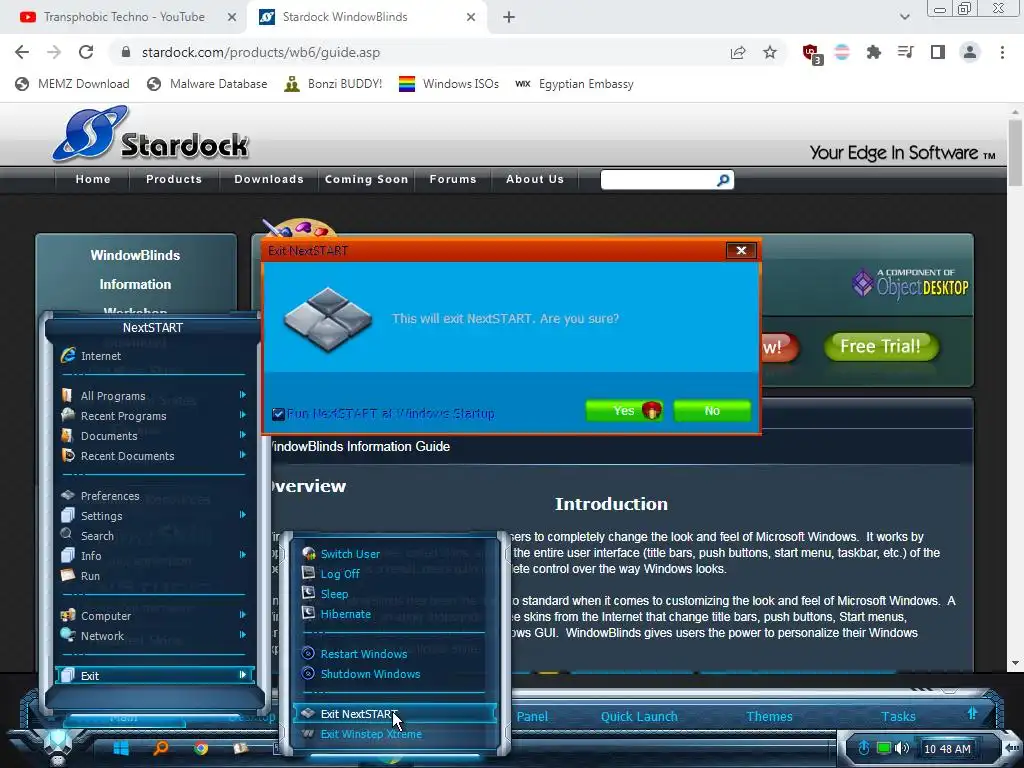Click the Switch User icon in Exit submenu
This screenshot has height=768, width=1024.
(x=309, y=553)
